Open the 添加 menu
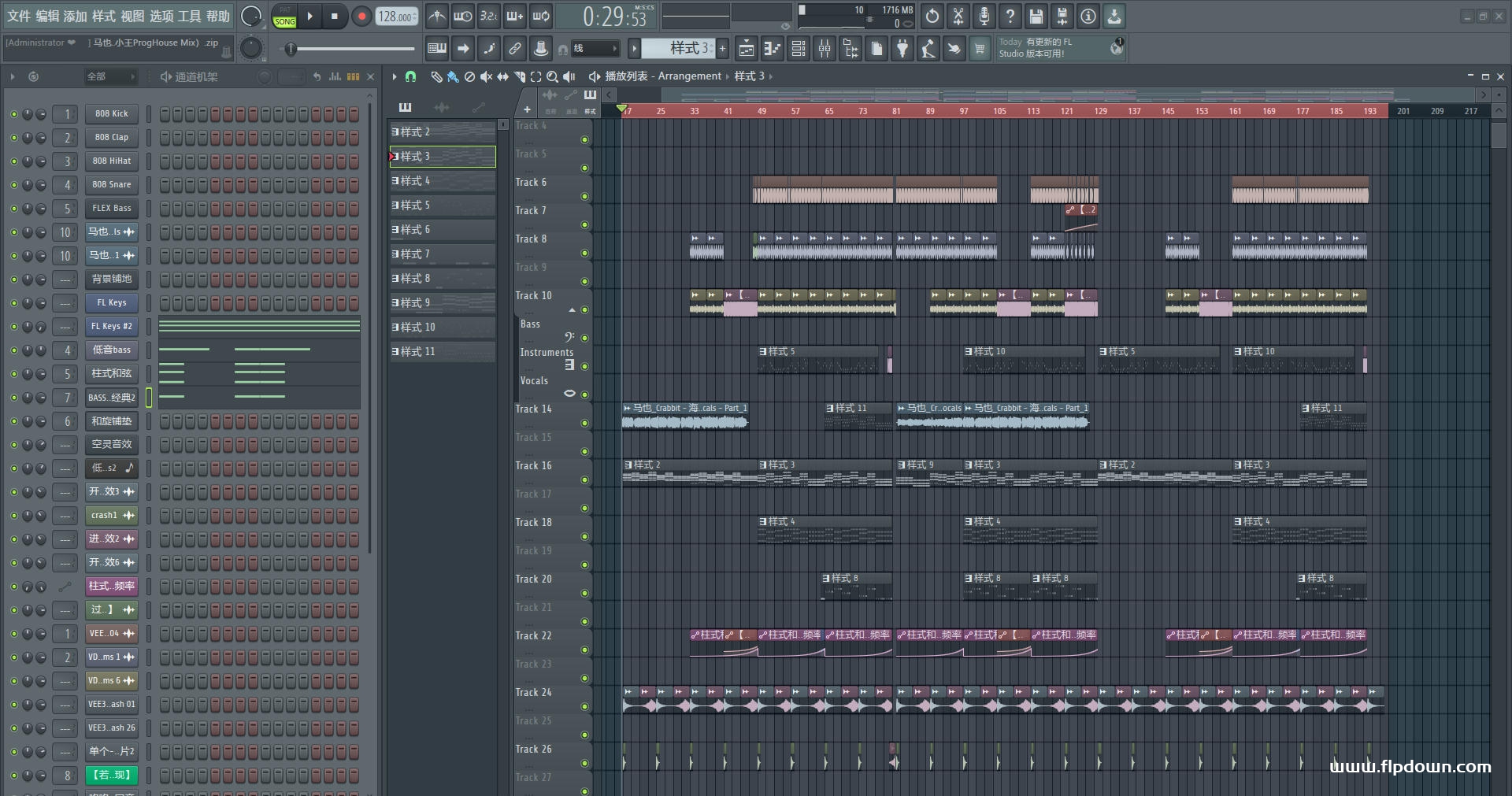1512x796 pixels. tap(76, 16)
